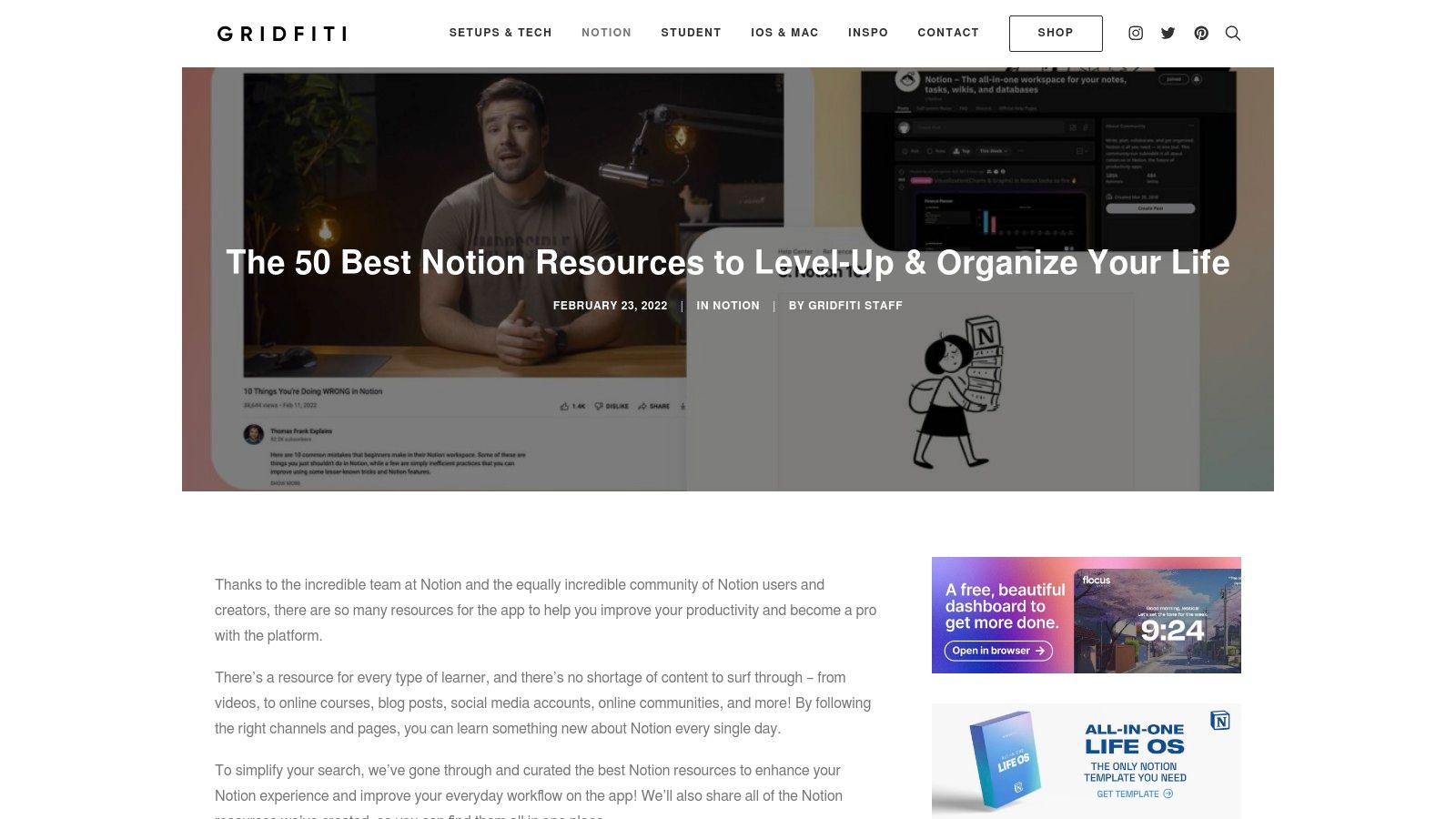Viewport: 1456px width, 819px height.
Task: Click the Shop button in the header
Action: 1056,34
